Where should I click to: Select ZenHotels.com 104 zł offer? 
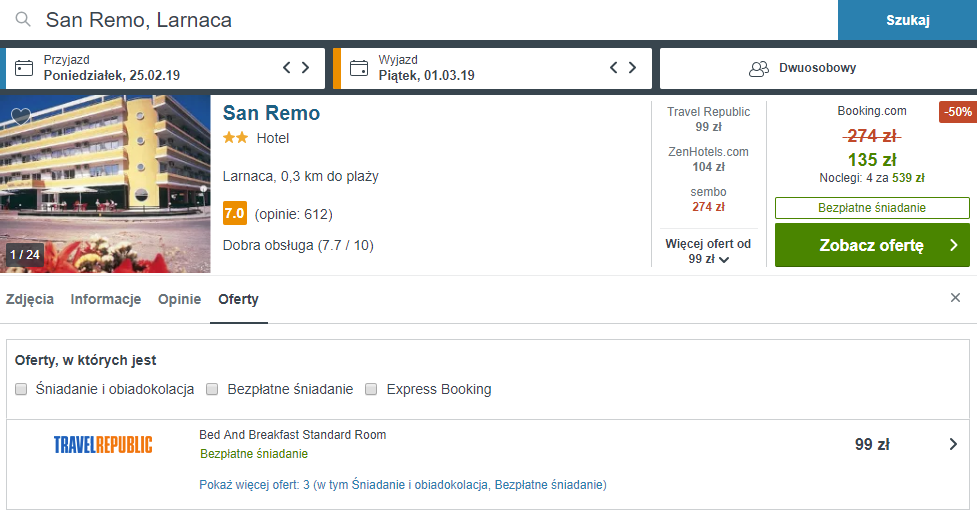[708, 159]
